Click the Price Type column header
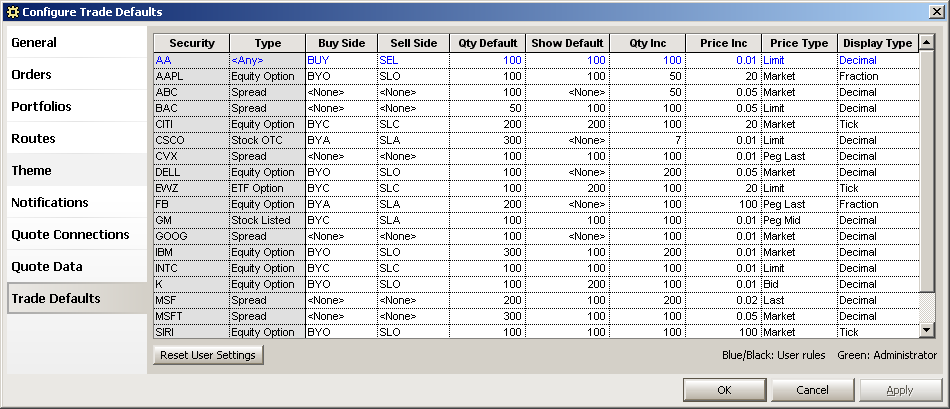950x409 pixels. pyautogui.click(x=799, y=43)
